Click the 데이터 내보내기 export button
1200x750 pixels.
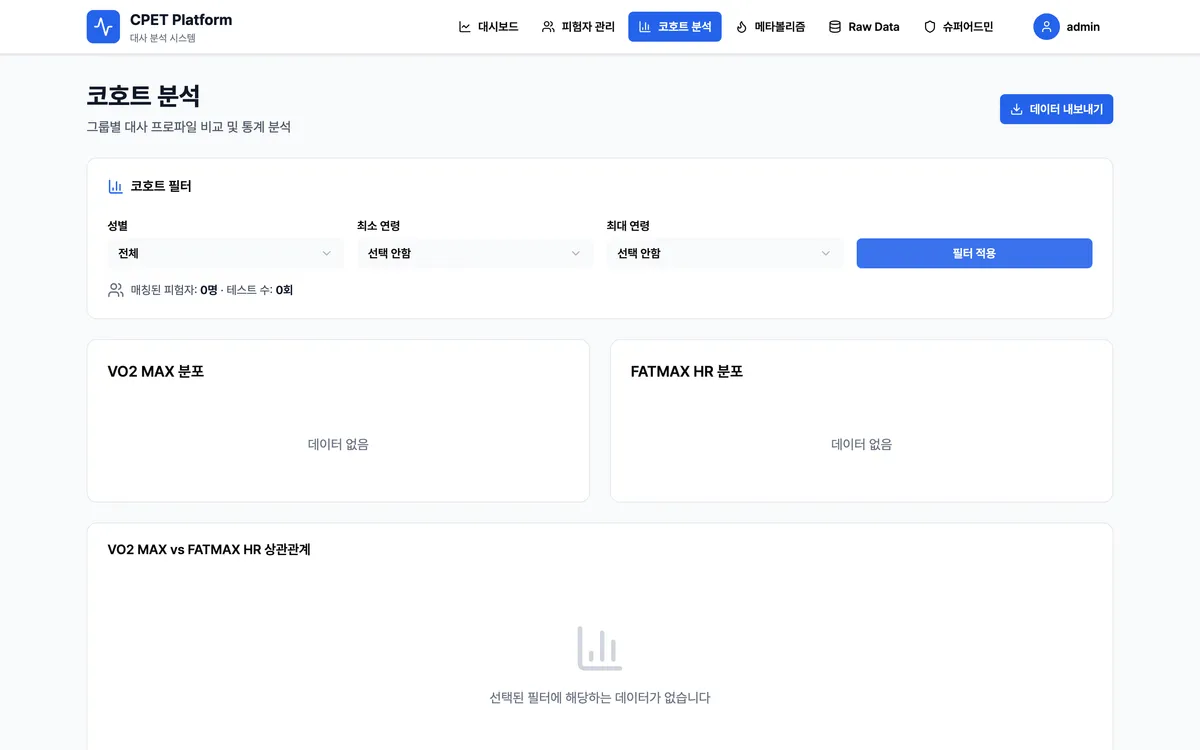1056,110
